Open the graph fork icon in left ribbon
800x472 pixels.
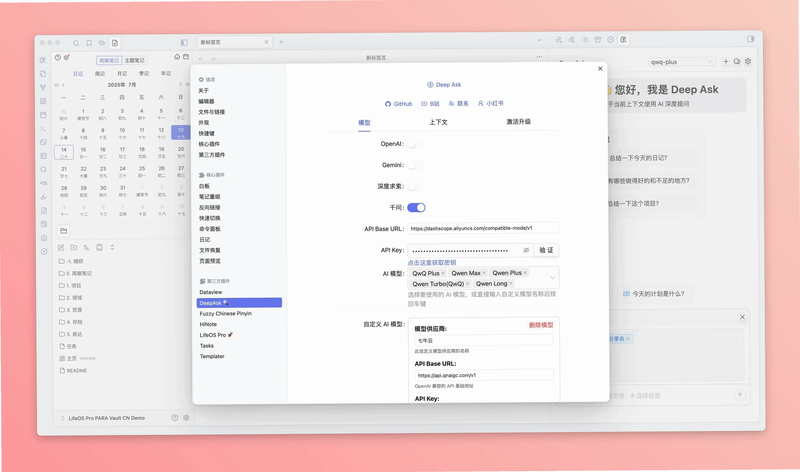[43, 87]
